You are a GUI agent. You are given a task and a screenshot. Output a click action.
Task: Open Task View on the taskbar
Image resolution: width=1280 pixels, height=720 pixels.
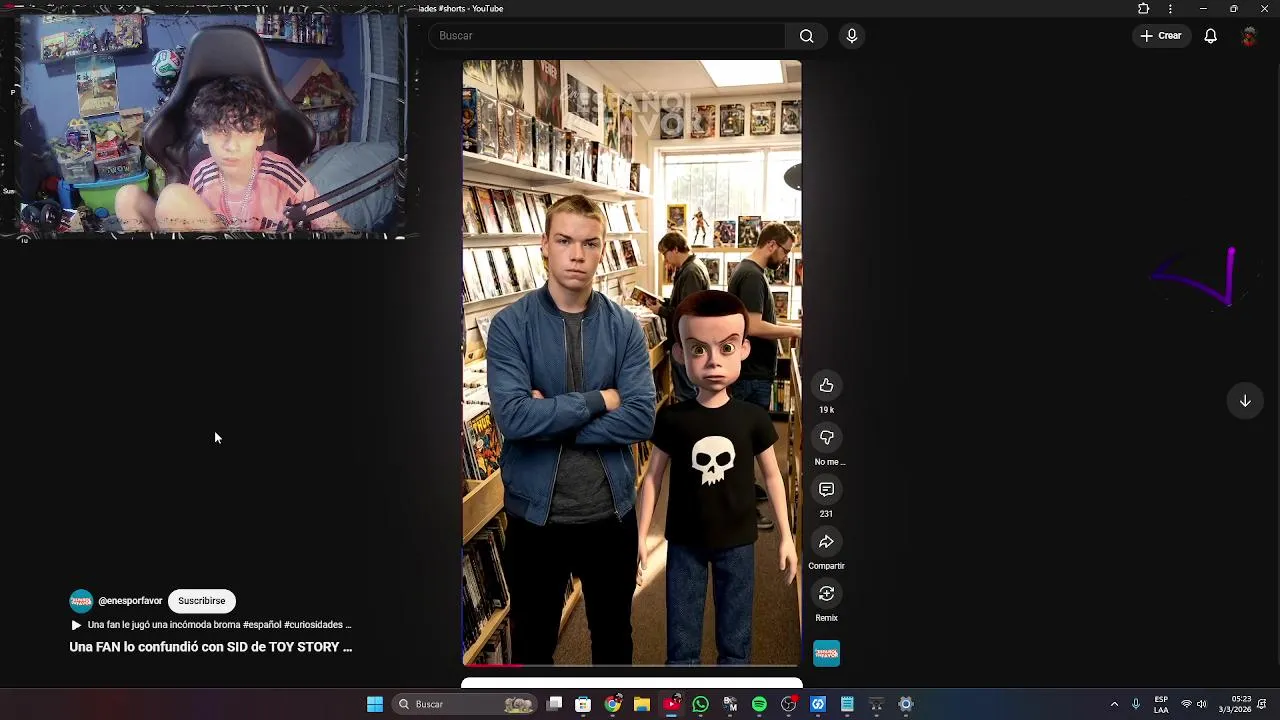(x=555, y=704)
